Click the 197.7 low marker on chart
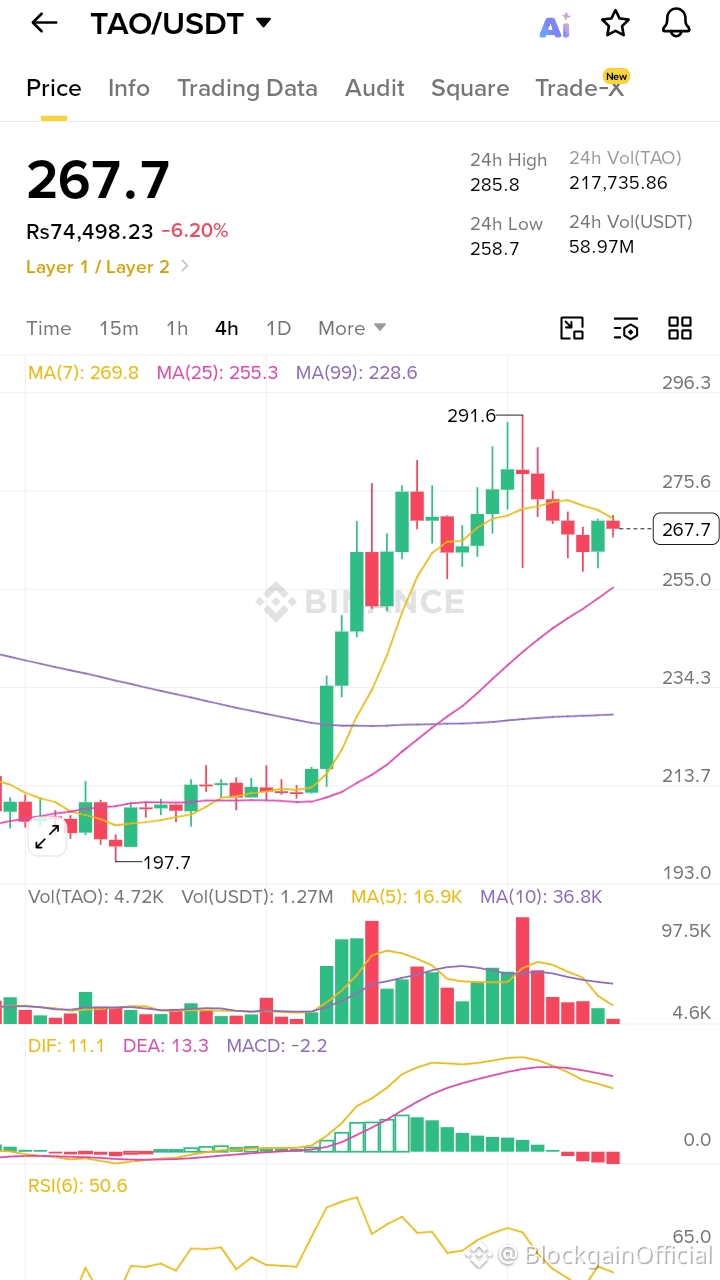 [x=167, y=862]
